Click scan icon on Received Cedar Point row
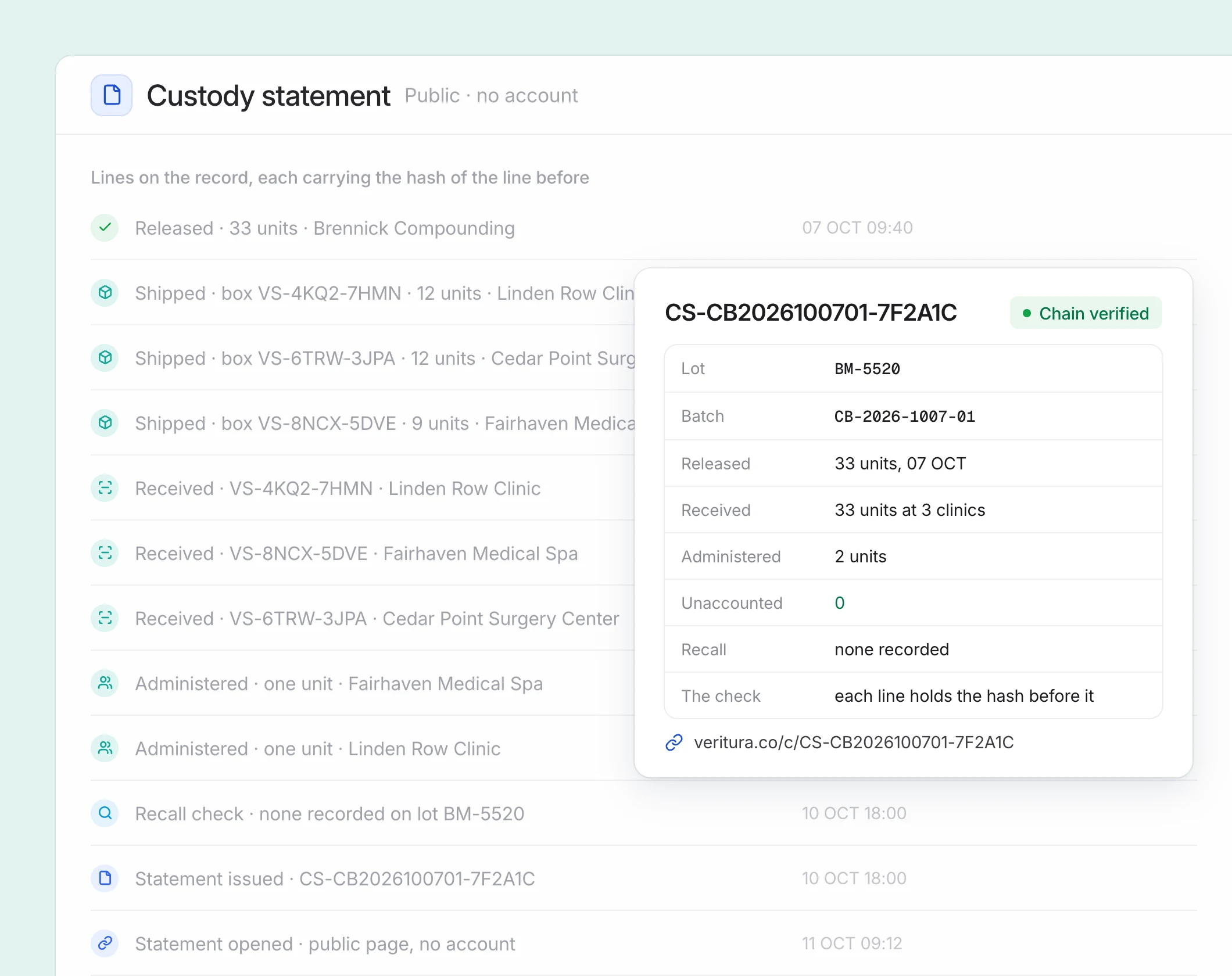This screenshot has height=976, width=1232. click(x=105, y=618)
